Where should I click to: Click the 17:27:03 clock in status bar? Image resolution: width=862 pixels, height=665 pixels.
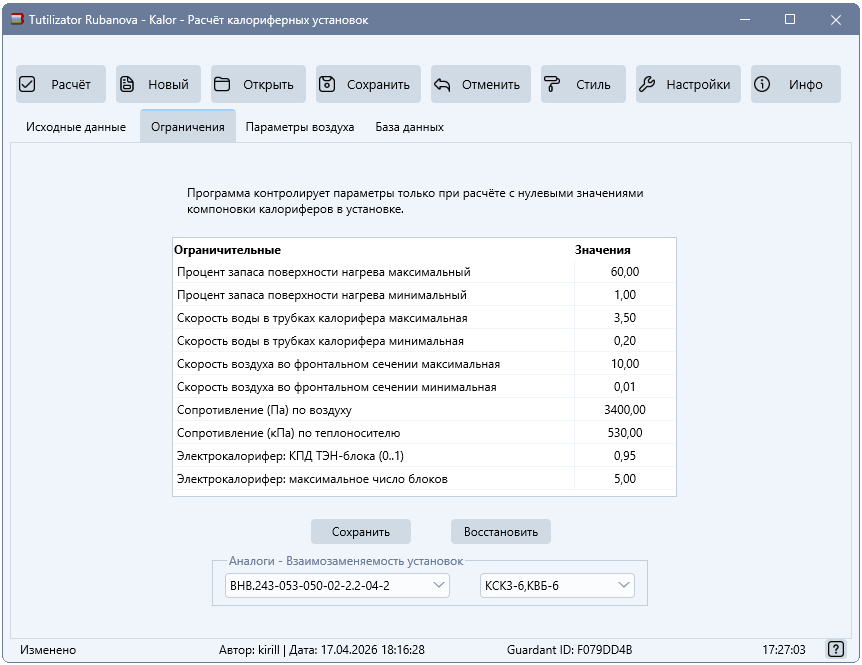click(x=783, y=650)
